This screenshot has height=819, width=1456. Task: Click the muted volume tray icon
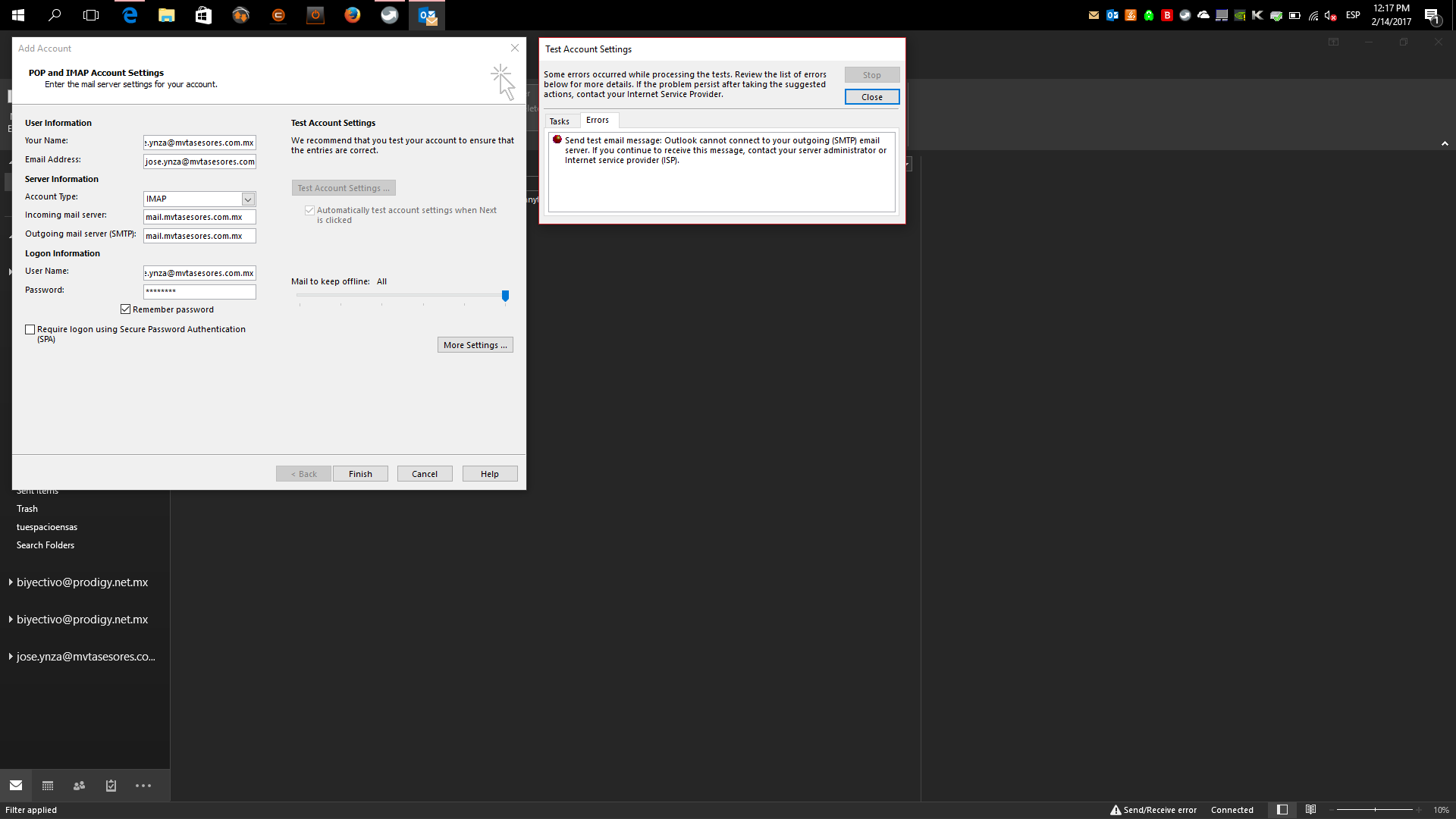(1331, 15)
